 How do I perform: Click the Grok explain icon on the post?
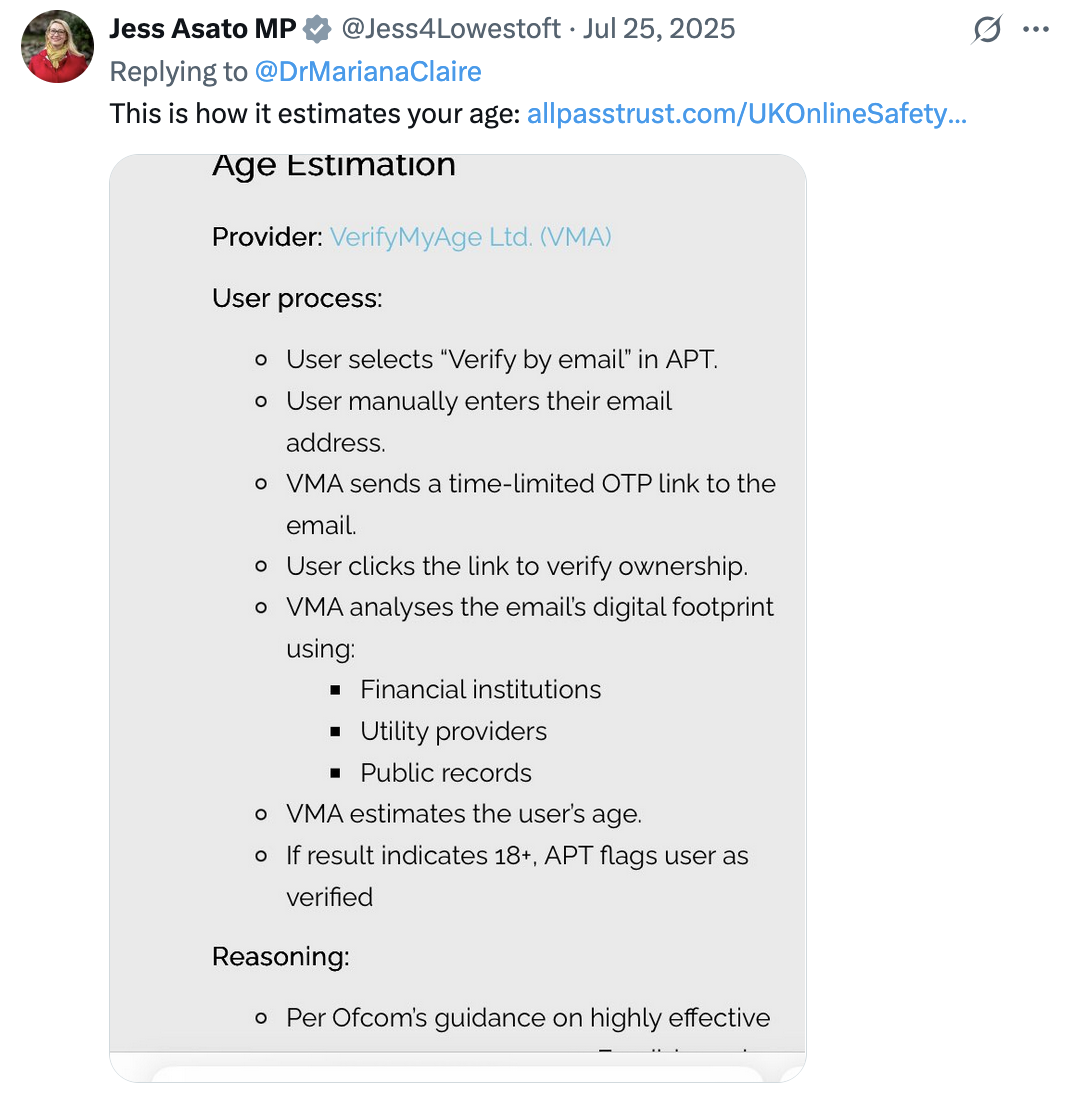[x=986, y=30]
